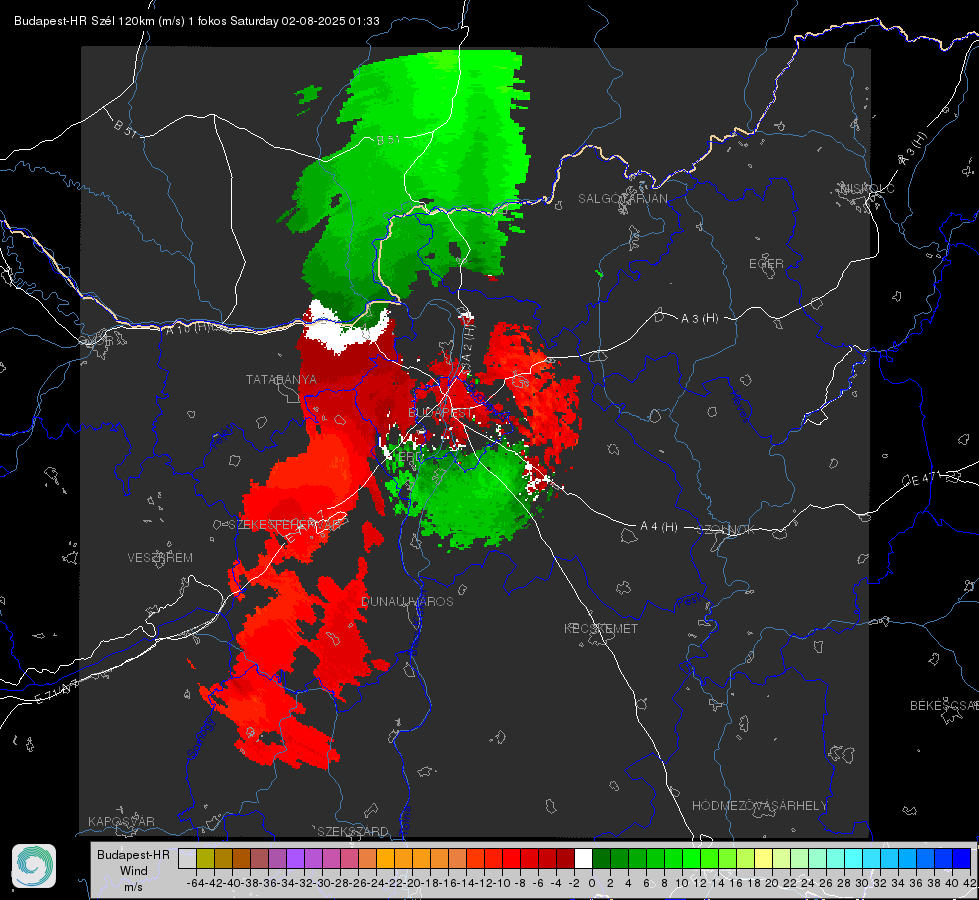This screenshot has height=900, width=979.
Task: Click the SZÉKESFEHÉRVÁR city label
Action: [x=287, y=524]
